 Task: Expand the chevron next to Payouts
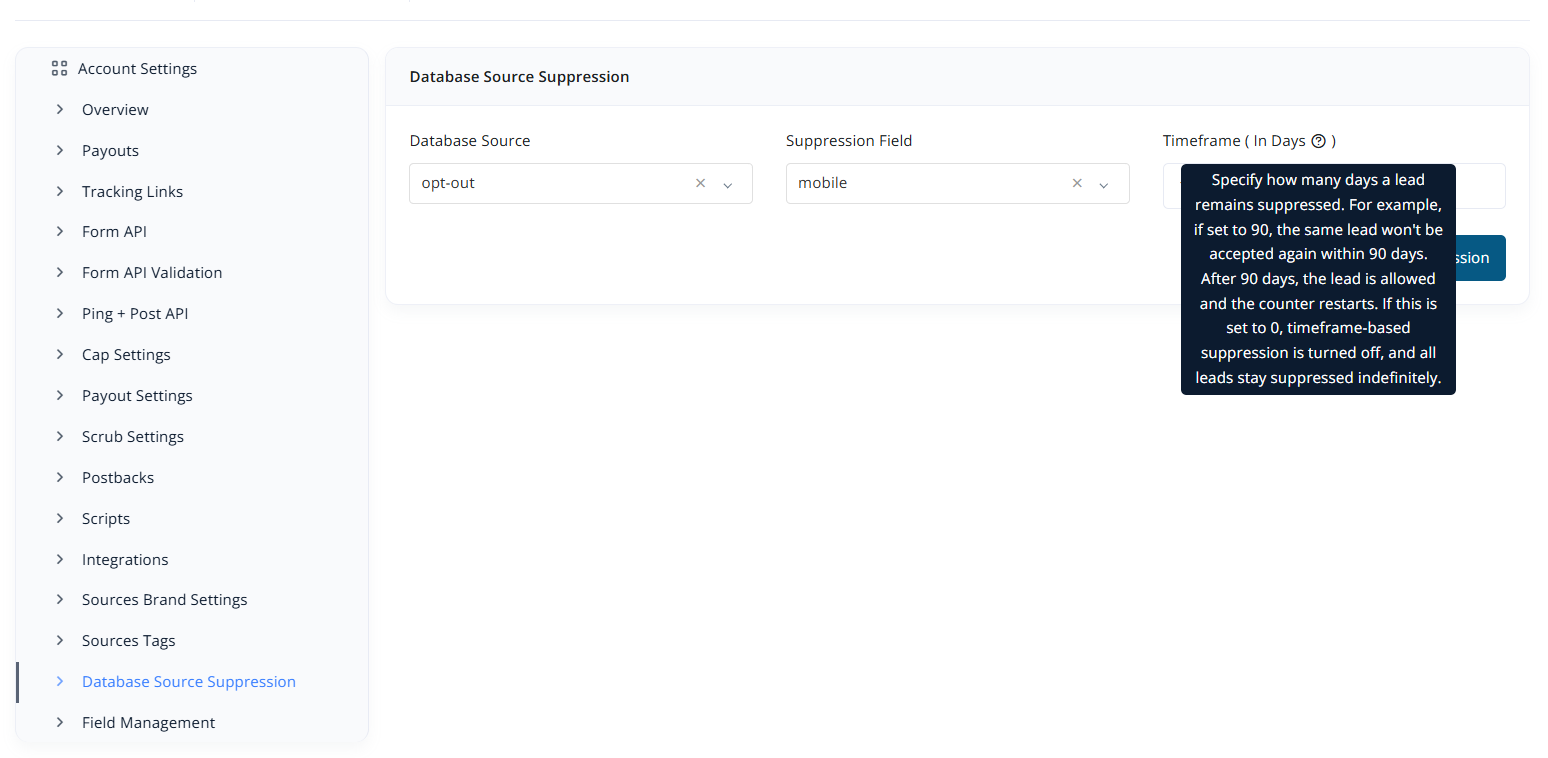coord(60,150)
